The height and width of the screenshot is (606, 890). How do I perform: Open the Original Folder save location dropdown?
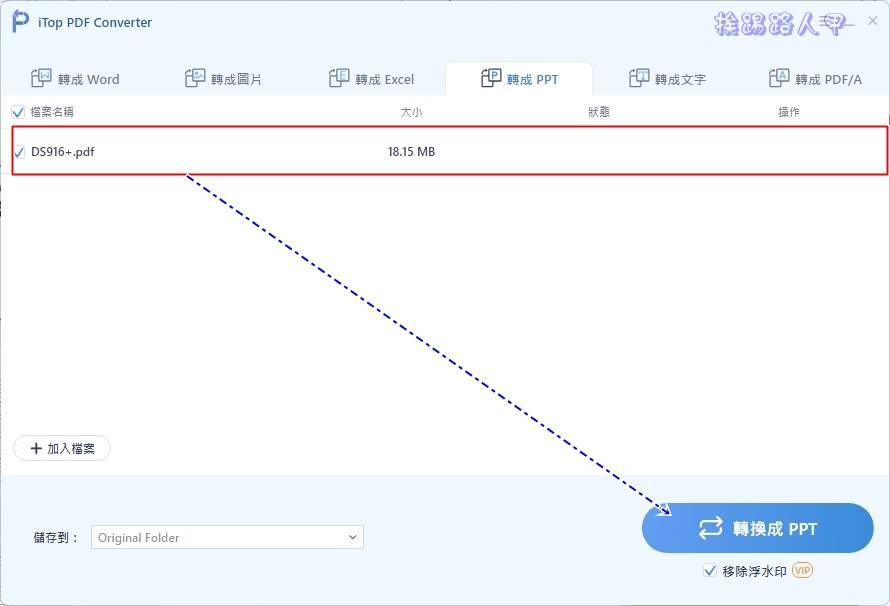[225, 537]
